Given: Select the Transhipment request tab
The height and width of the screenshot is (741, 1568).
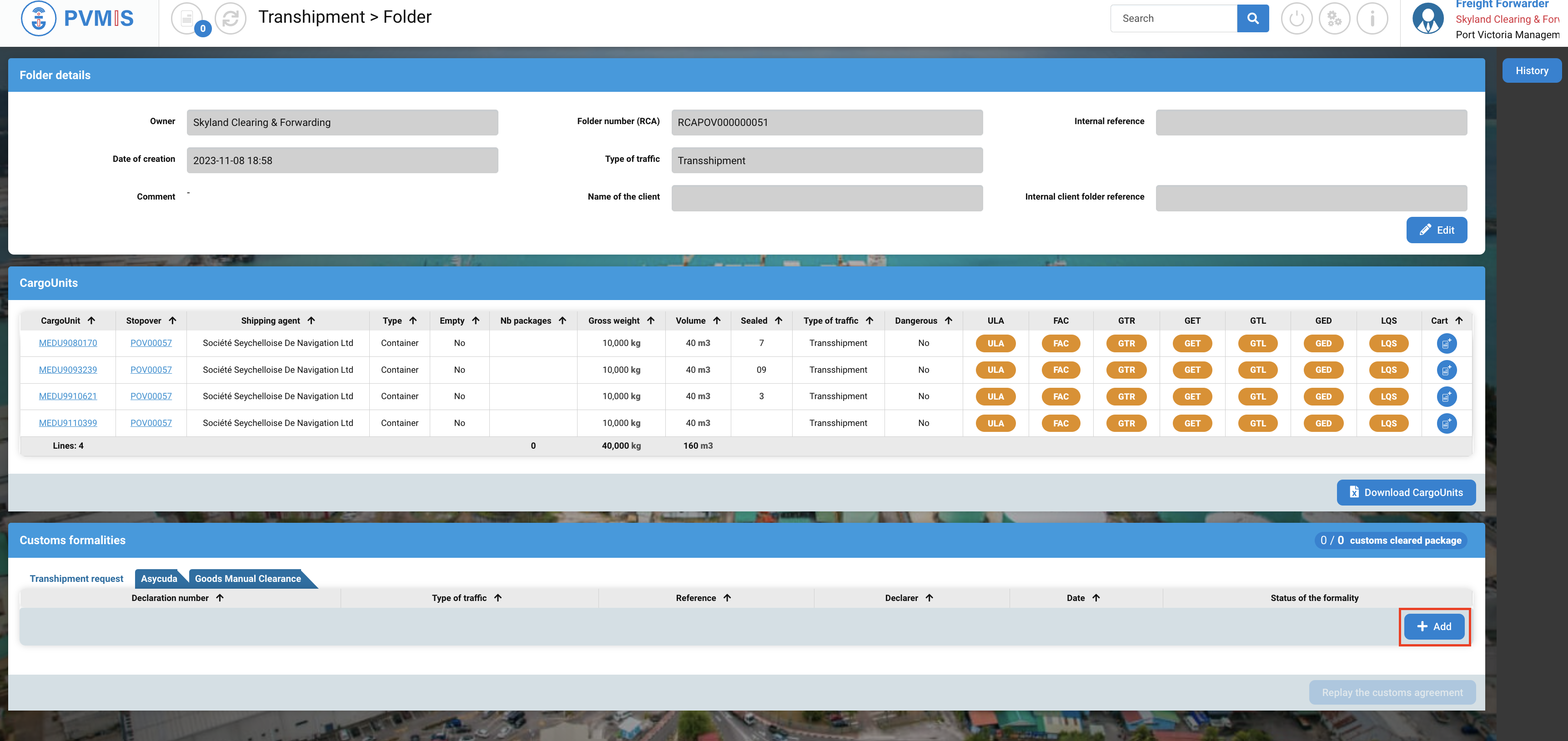Looking at the screenshot, I should 76,579.
